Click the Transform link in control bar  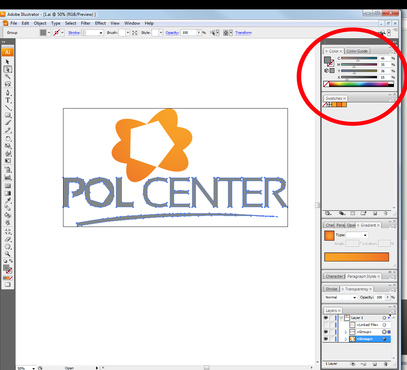(243, 33)
